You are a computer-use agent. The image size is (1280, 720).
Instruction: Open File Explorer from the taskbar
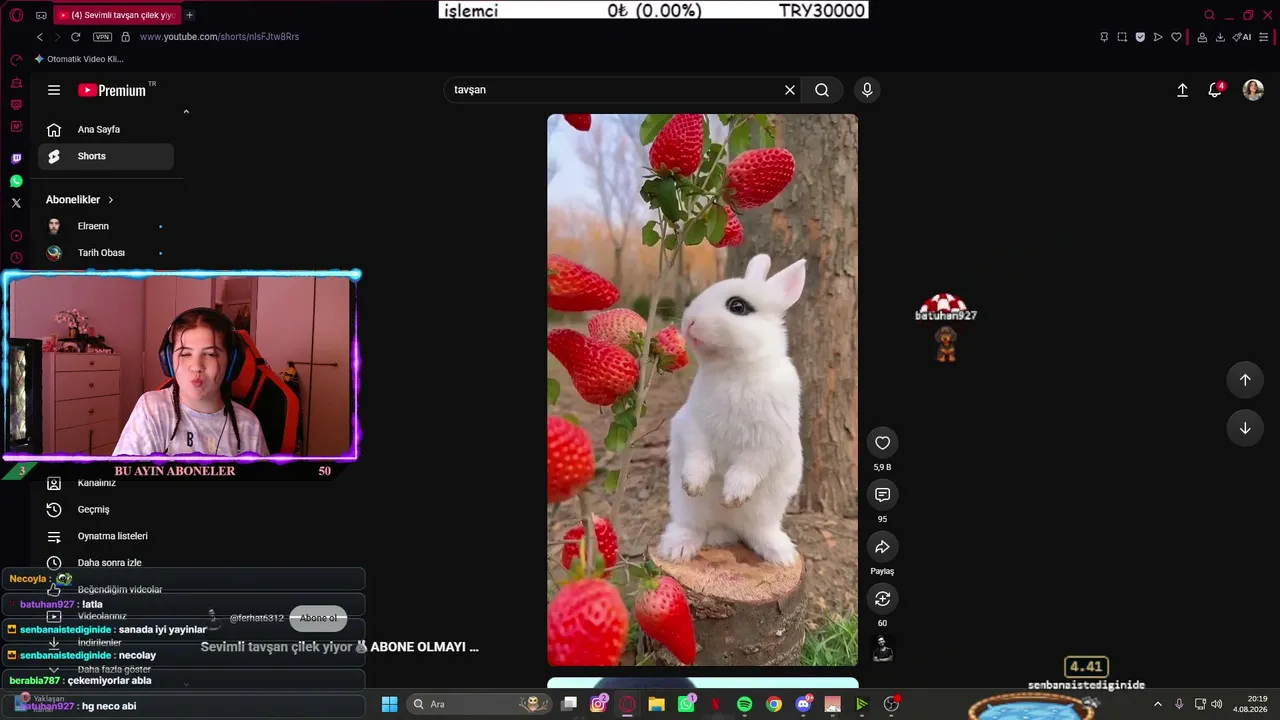click(x=657, y=704)
